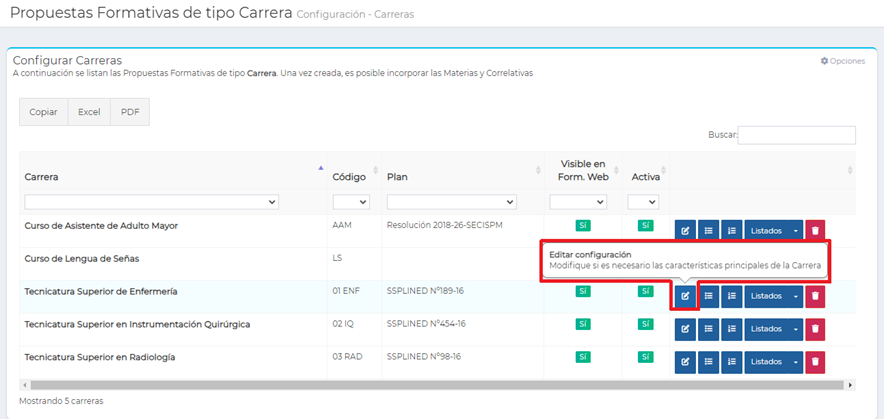884x419 pixels.
Task: Open the Activa filter dropdown
Action: pos(643,201)
